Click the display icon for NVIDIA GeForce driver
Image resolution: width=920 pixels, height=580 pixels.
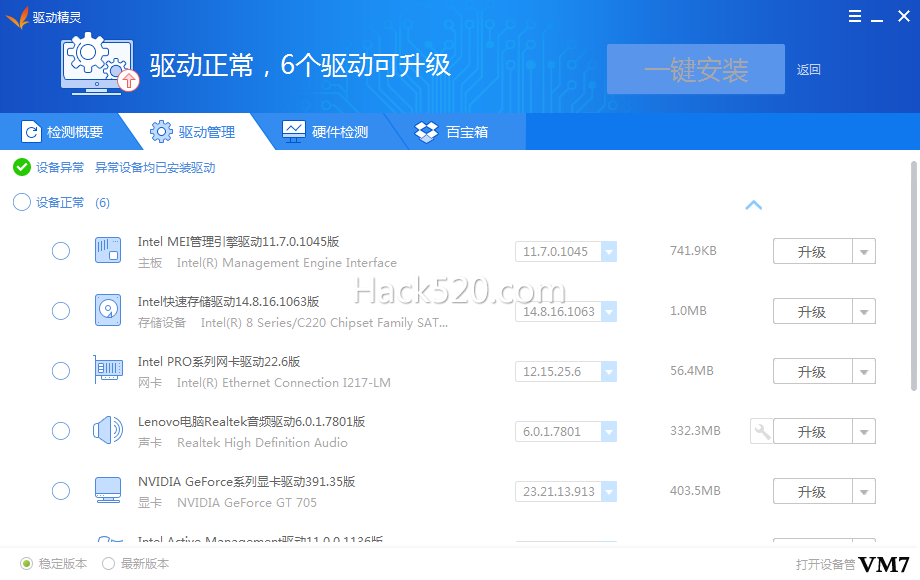click(108, 490)
